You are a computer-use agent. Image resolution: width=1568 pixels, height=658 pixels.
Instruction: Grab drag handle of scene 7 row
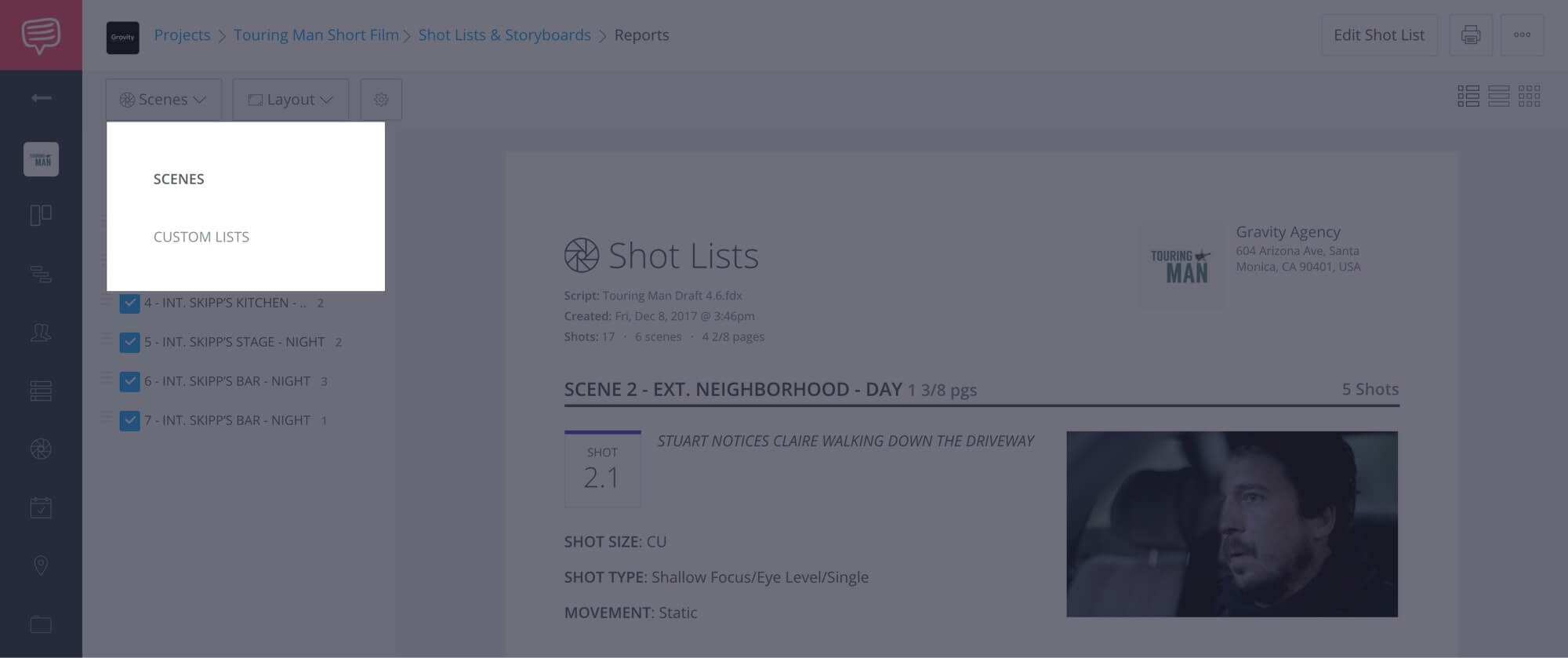[107, 418]
